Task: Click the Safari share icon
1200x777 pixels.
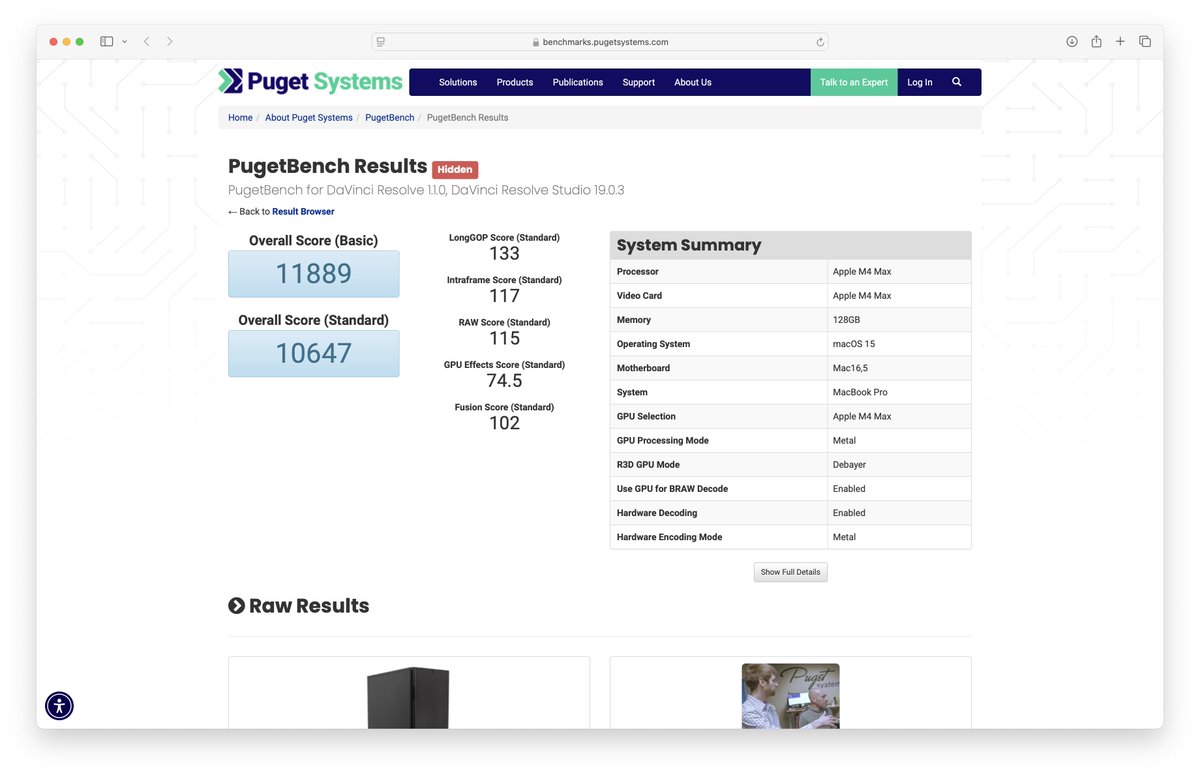Action: (1096, 41)
